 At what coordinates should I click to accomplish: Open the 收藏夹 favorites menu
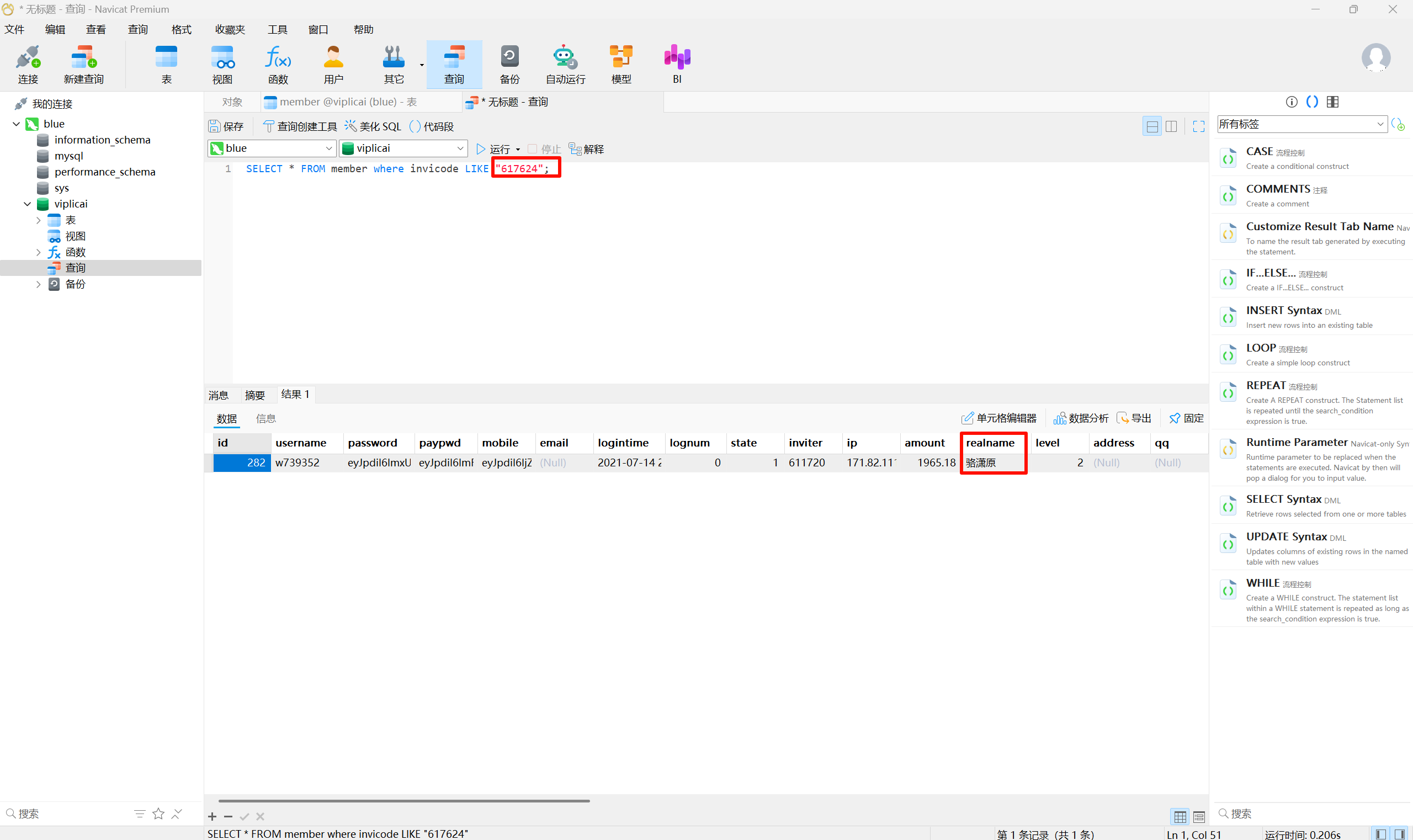(x=230, y=29)
